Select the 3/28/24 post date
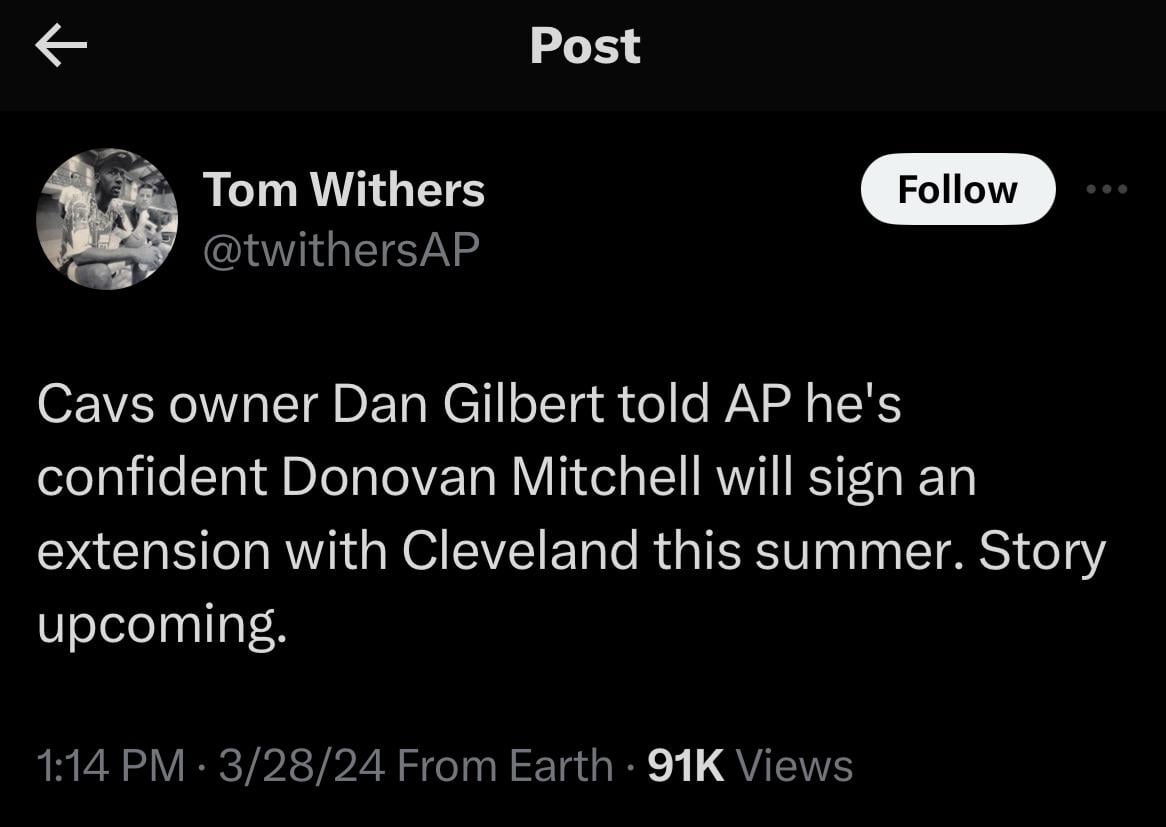Screen dimensions: 1166x827 click(301, 766)
